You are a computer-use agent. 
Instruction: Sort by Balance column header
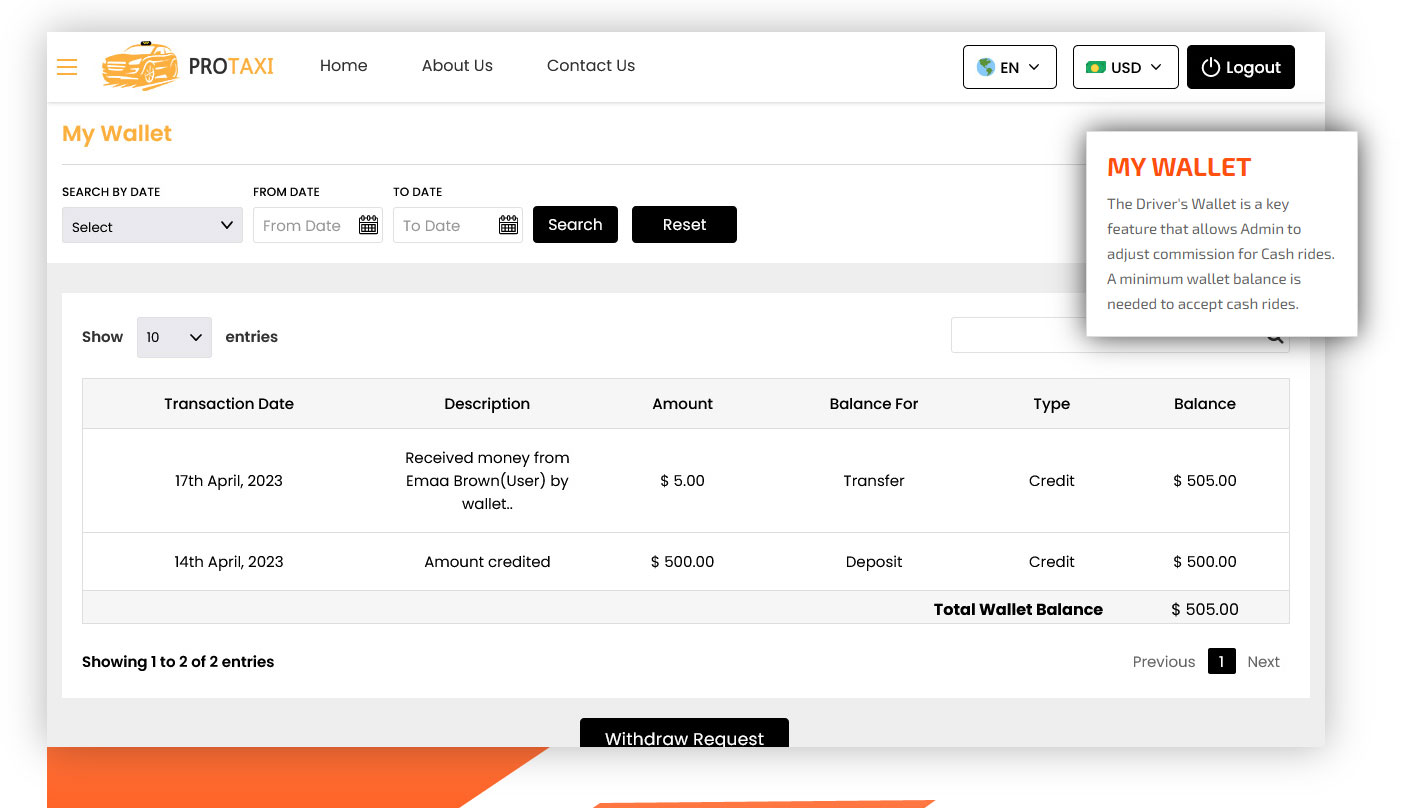coord(1205,404)
